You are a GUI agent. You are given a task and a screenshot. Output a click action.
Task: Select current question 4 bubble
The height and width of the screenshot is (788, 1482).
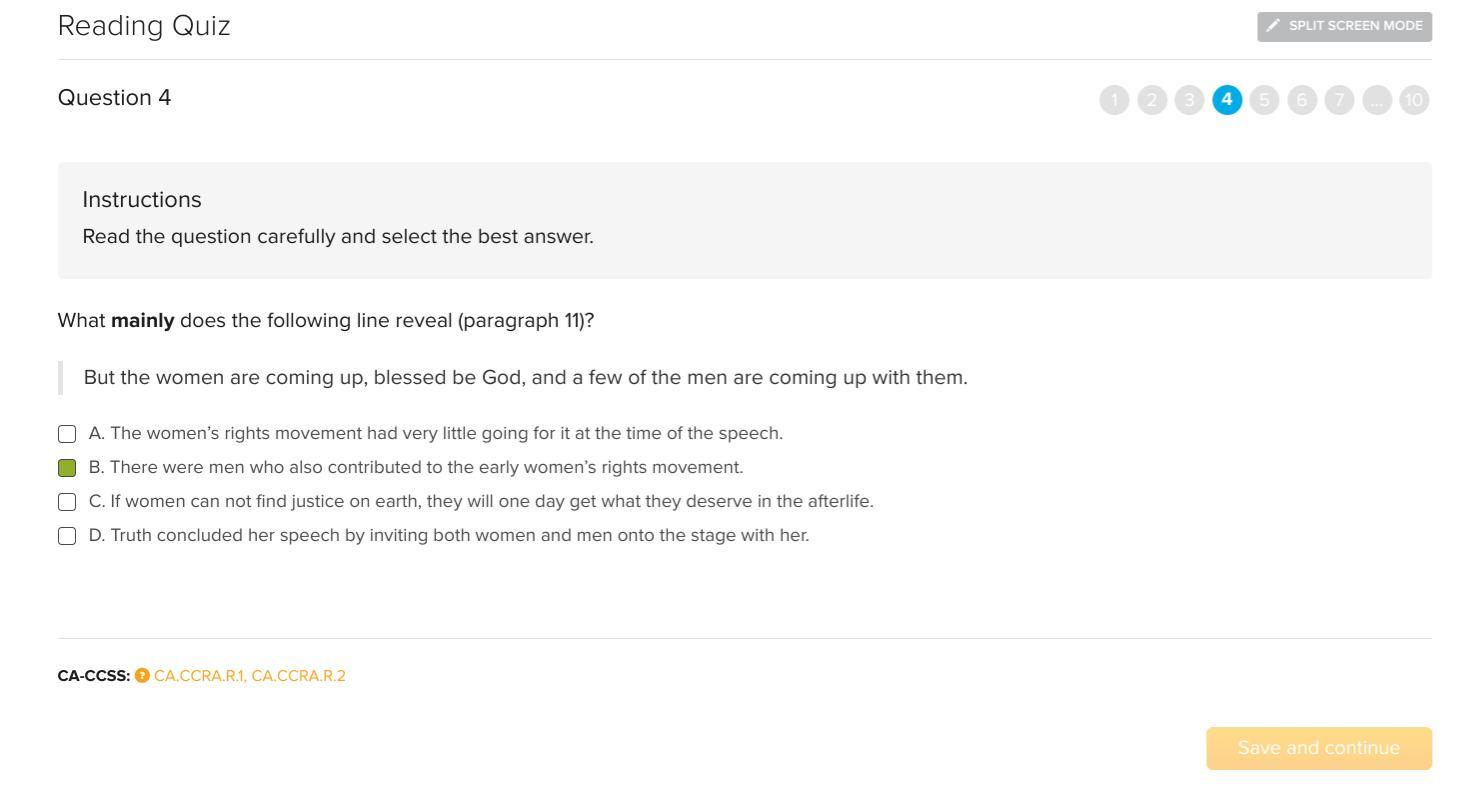tap(1227, 100)
